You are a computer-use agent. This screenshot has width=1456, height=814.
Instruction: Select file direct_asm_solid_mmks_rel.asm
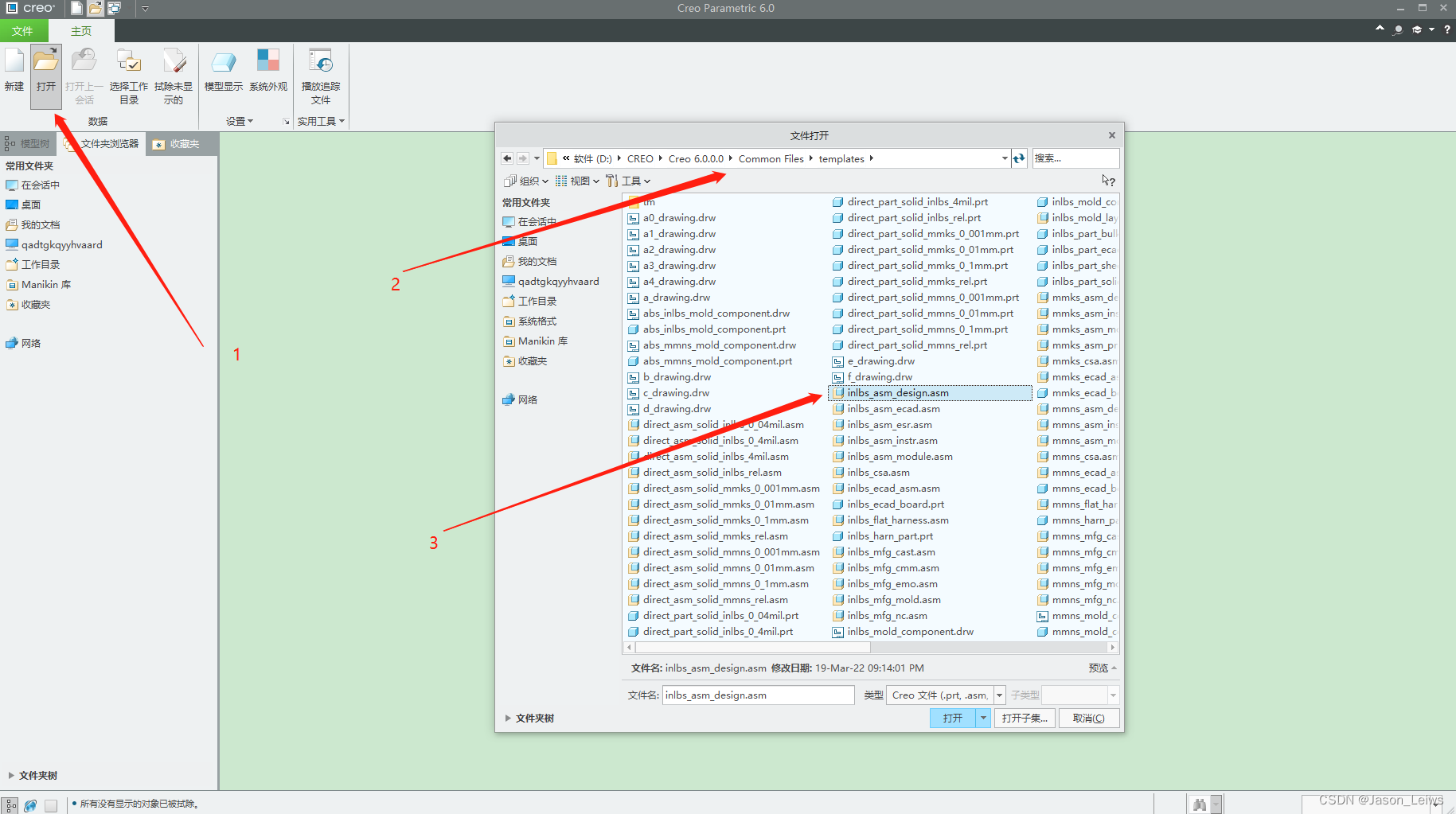click(716, 536)
